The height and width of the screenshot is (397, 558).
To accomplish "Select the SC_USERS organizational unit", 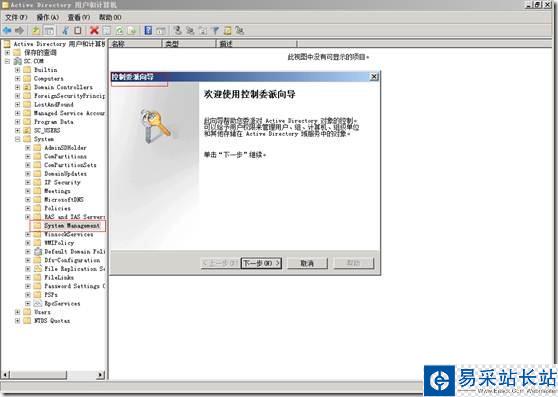I will tap(47, 131).
